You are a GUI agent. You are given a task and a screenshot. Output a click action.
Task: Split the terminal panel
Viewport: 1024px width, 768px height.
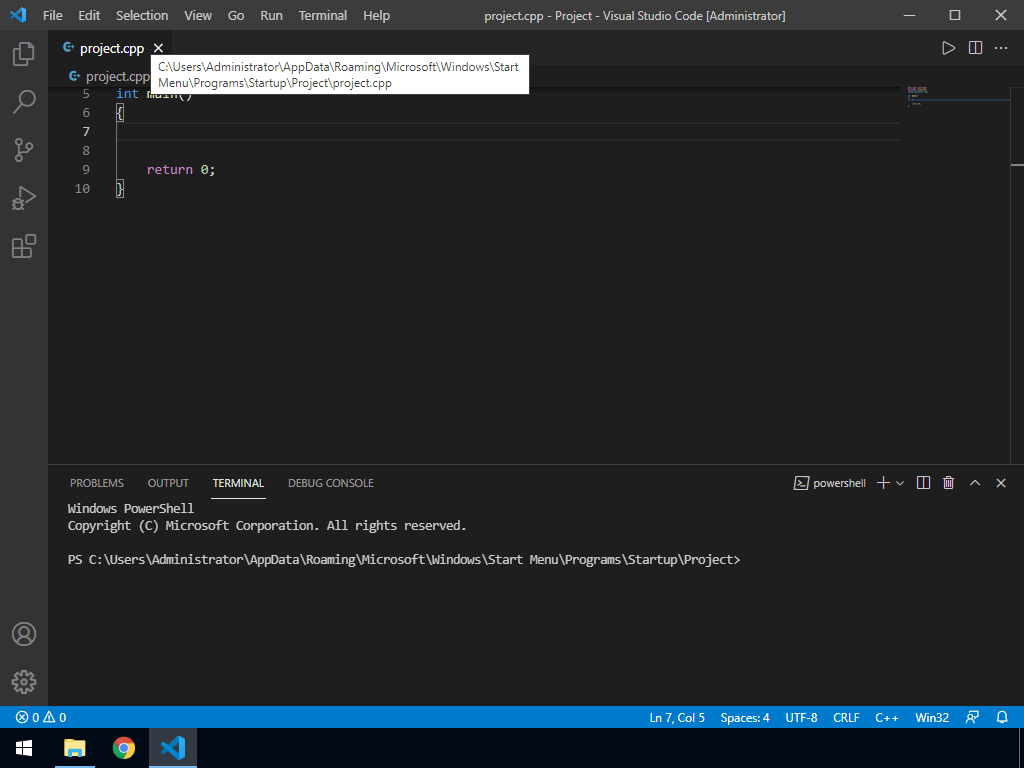[923, 483]
